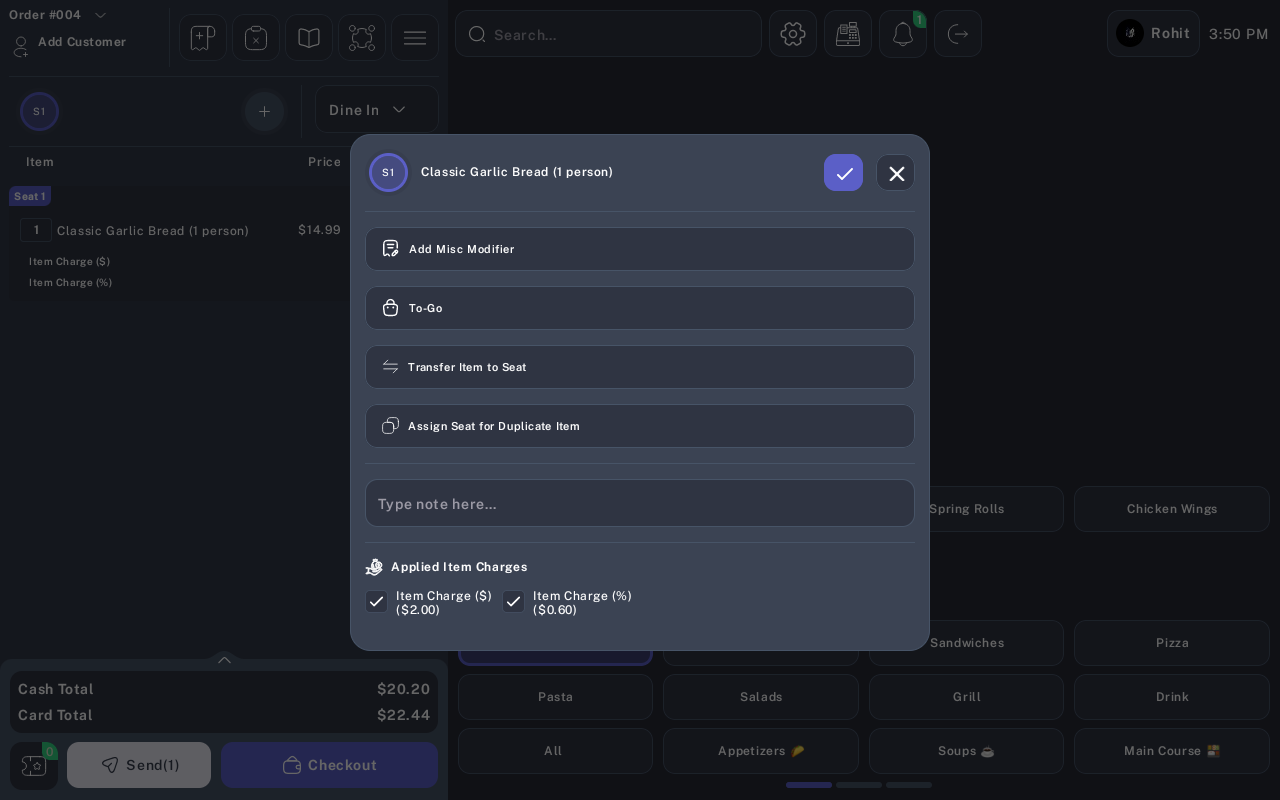Uncheck the Item Charge ($) checkbox
Screen dimensions: 1280x800
[x=376, y=601]
